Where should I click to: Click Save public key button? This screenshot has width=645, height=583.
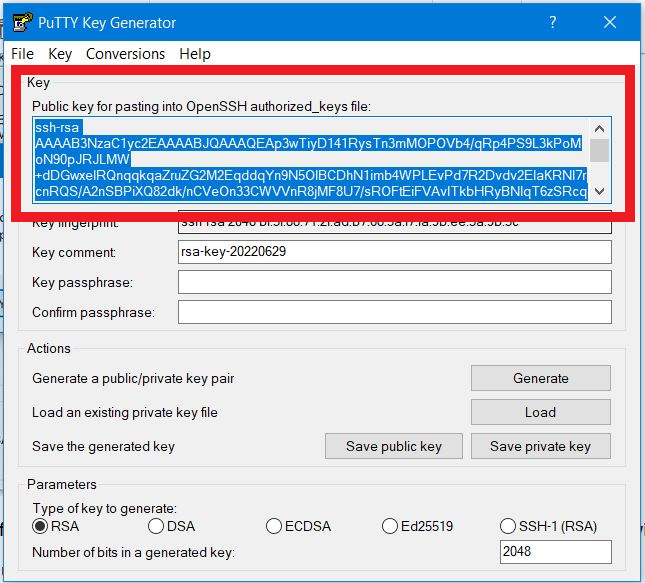[x=394, y=446]
